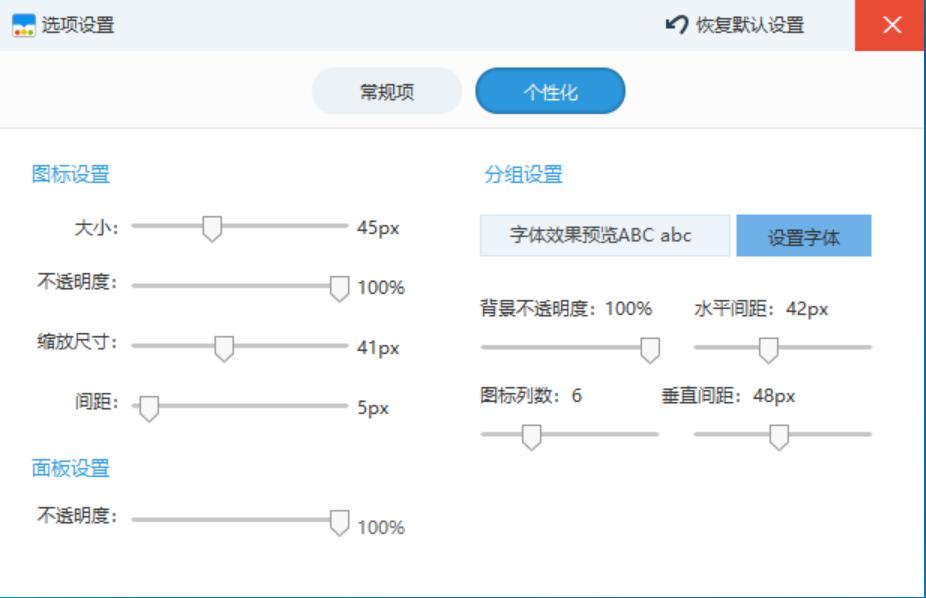The image size is (926, 598).
Task: Click the 图标设置 section heading
Action: (70, 175)
